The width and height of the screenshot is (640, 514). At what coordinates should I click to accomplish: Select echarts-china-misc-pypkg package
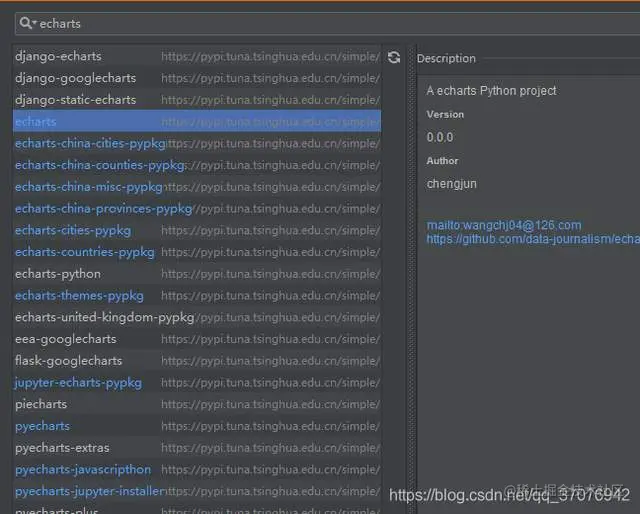[197, 187]
